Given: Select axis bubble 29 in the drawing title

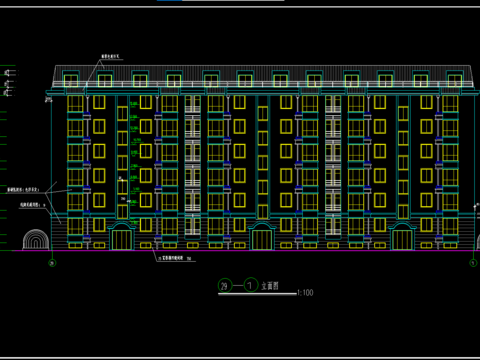Looking at the screenshot, I should [224, 286].
